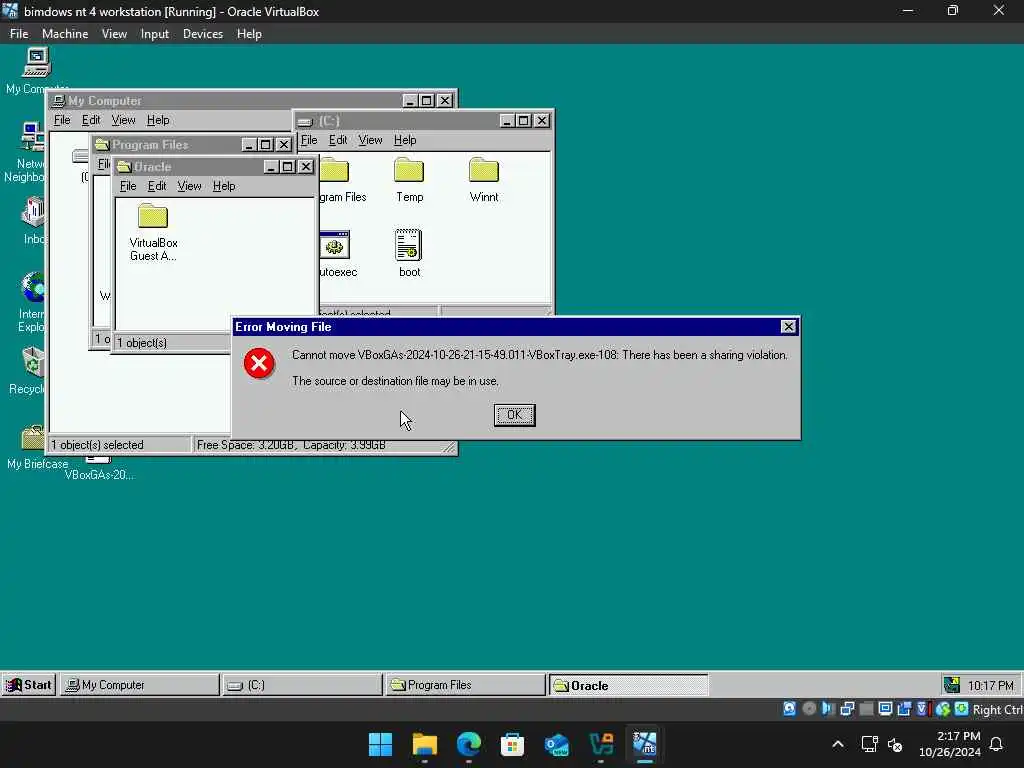
Task: Click OK in the Error Moving File dialog
Action: point(515,415)
